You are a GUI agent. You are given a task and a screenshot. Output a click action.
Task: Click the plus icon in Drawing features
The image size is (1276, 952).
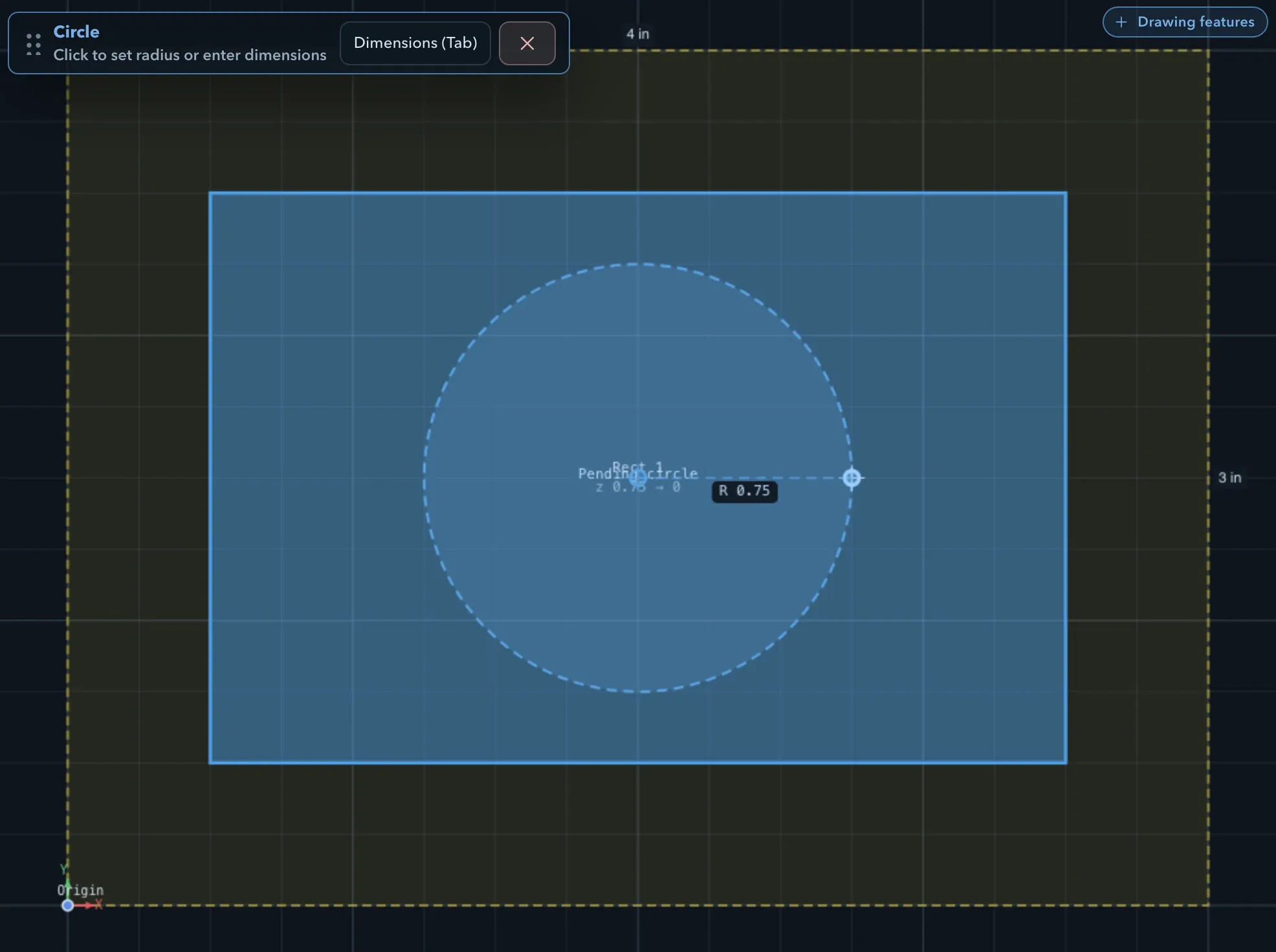pyautogui.click(x=1121, y=22)
